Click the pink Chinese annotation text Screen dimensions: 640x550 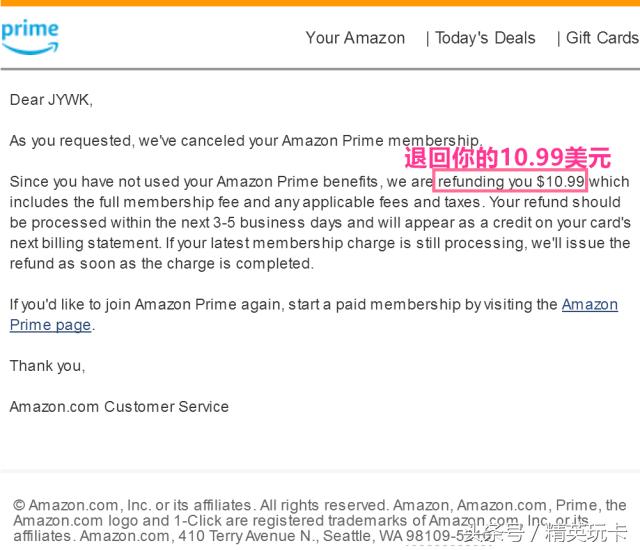pyautogui.click(x=507, y=158)
